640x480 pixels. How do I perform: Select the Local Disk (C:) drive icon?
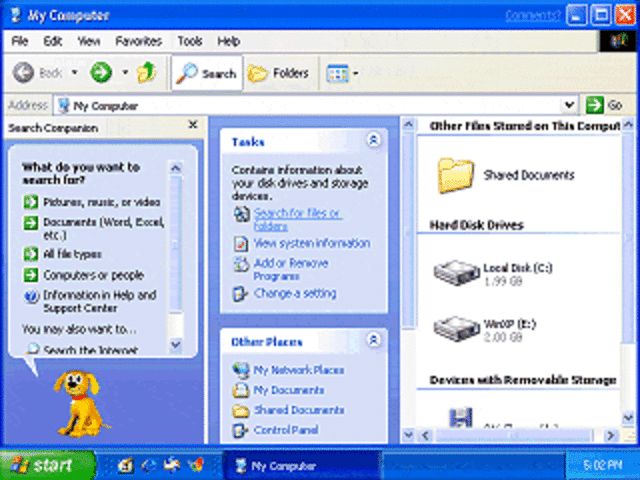pyautogui.click(x=456, y=273)
